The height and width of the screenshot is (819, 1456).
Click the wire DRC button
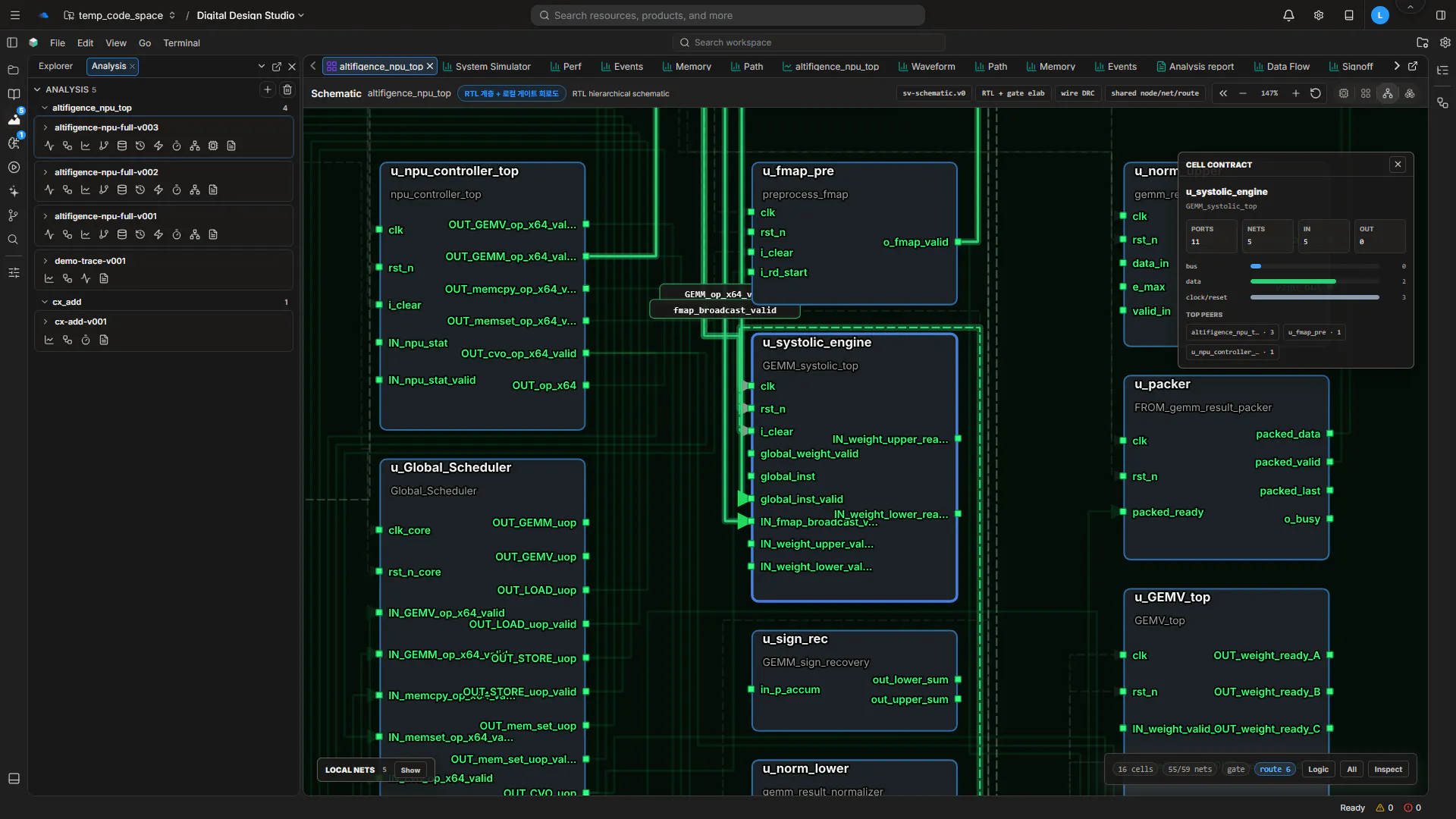click(x=1078, y=93)
